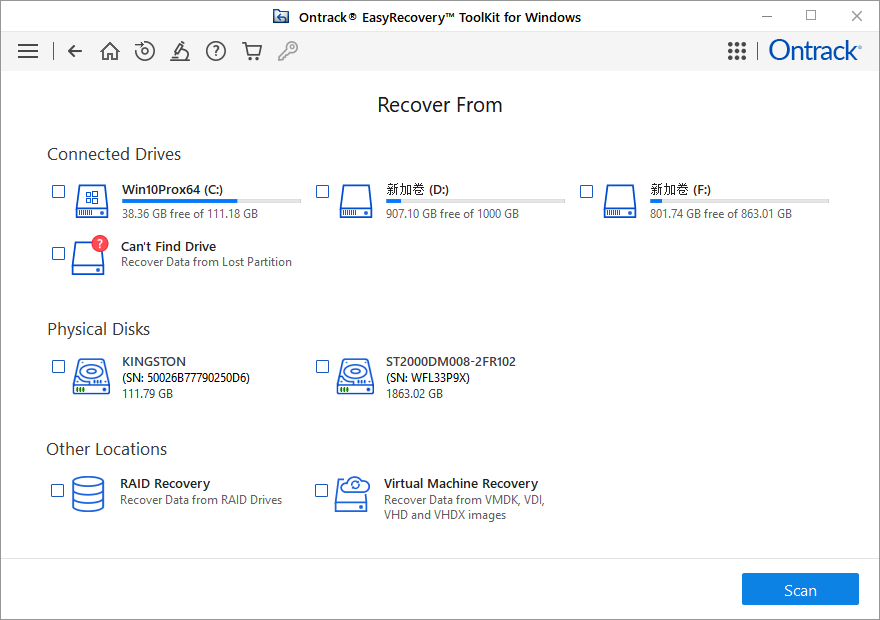Open the hamburger menu
The image size is (880, 620).
pos(27,51)
